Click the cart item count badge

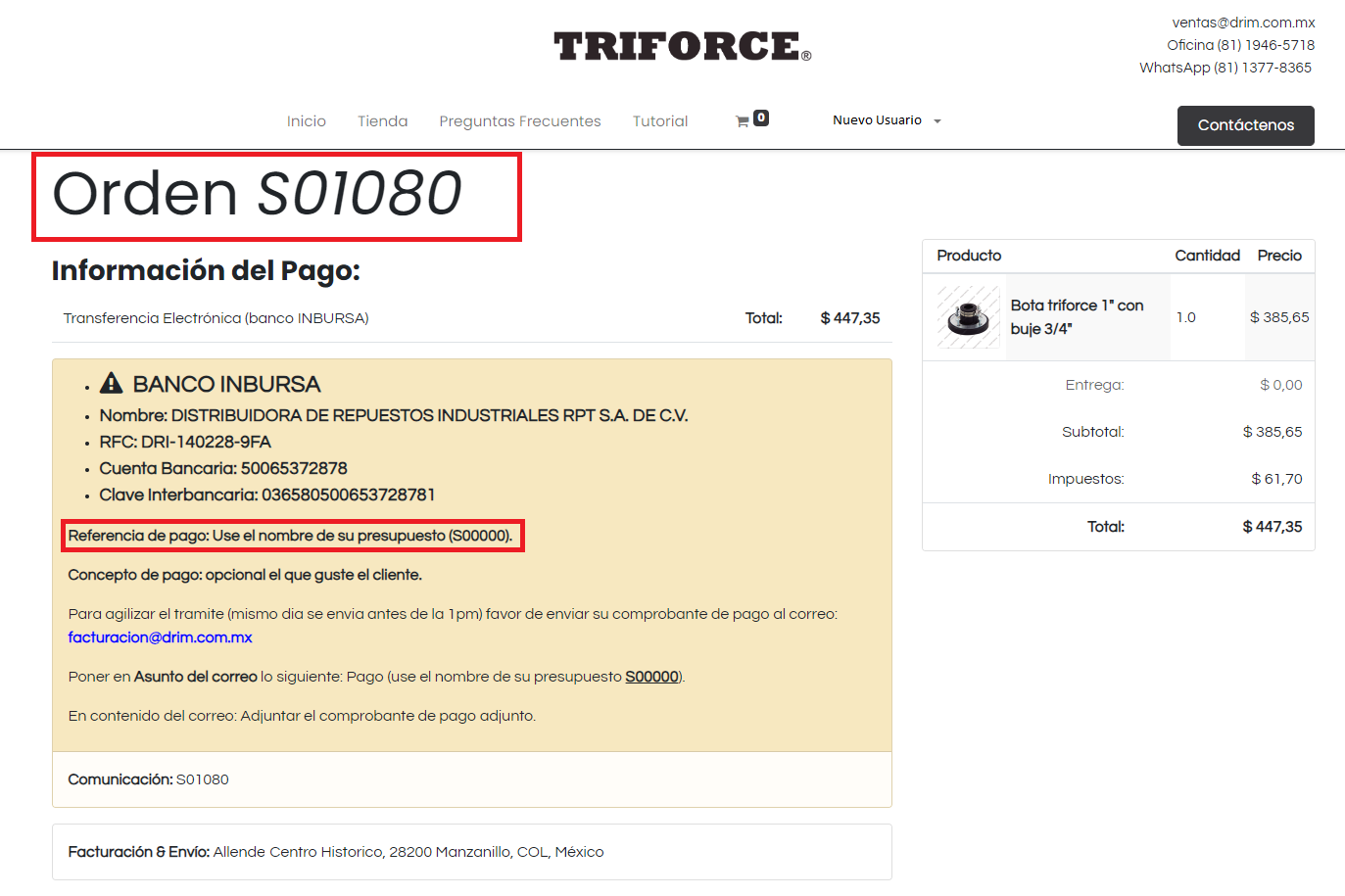pos(761,118)
